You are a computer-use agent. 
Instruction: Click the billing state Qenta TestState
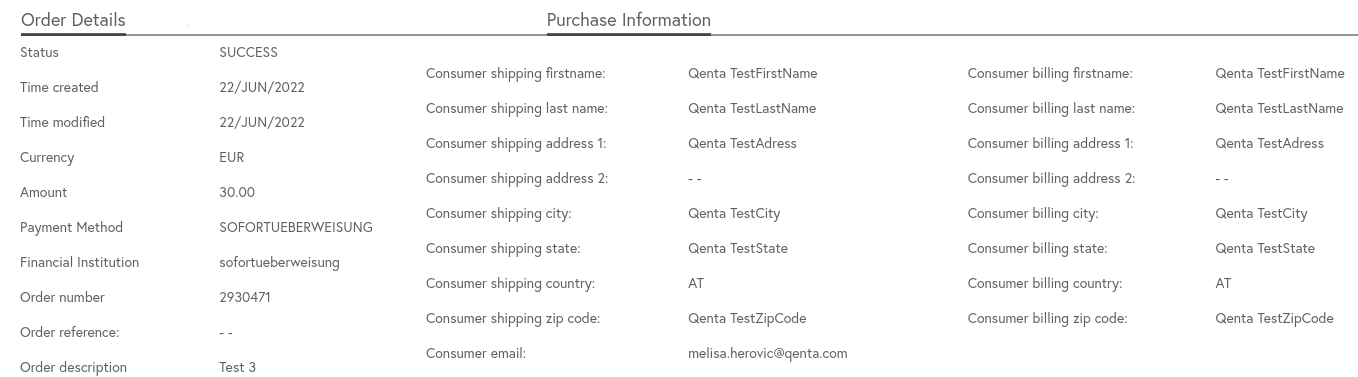pos(1265,248)
